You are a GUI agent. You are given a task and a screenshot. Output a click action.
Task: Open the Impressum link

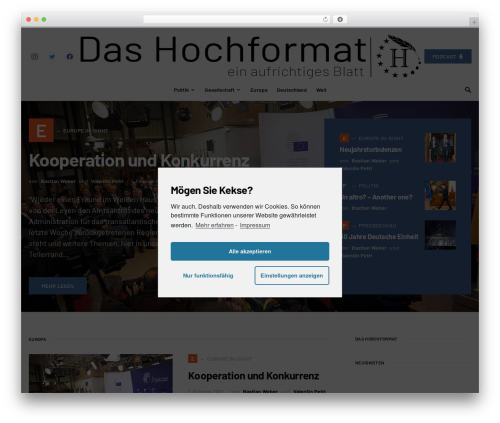point(255,225)
